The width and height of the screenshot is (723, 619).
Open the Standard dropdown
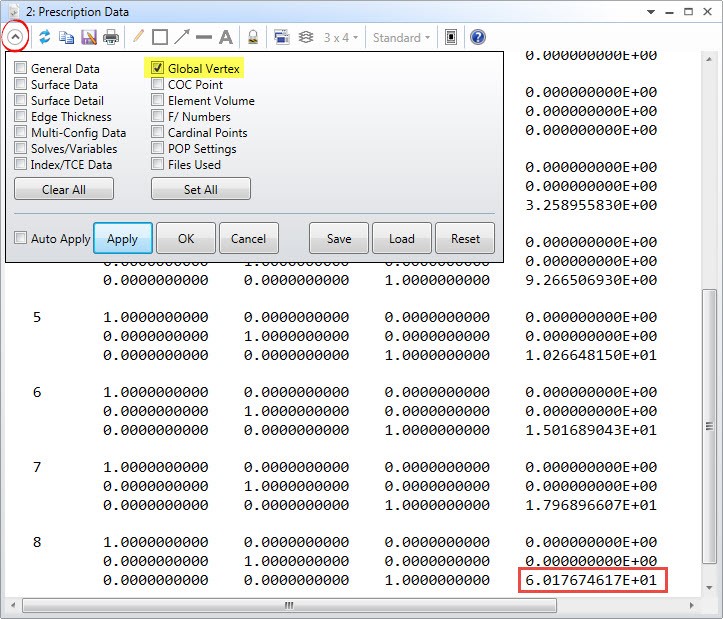[x=401, y=37]
